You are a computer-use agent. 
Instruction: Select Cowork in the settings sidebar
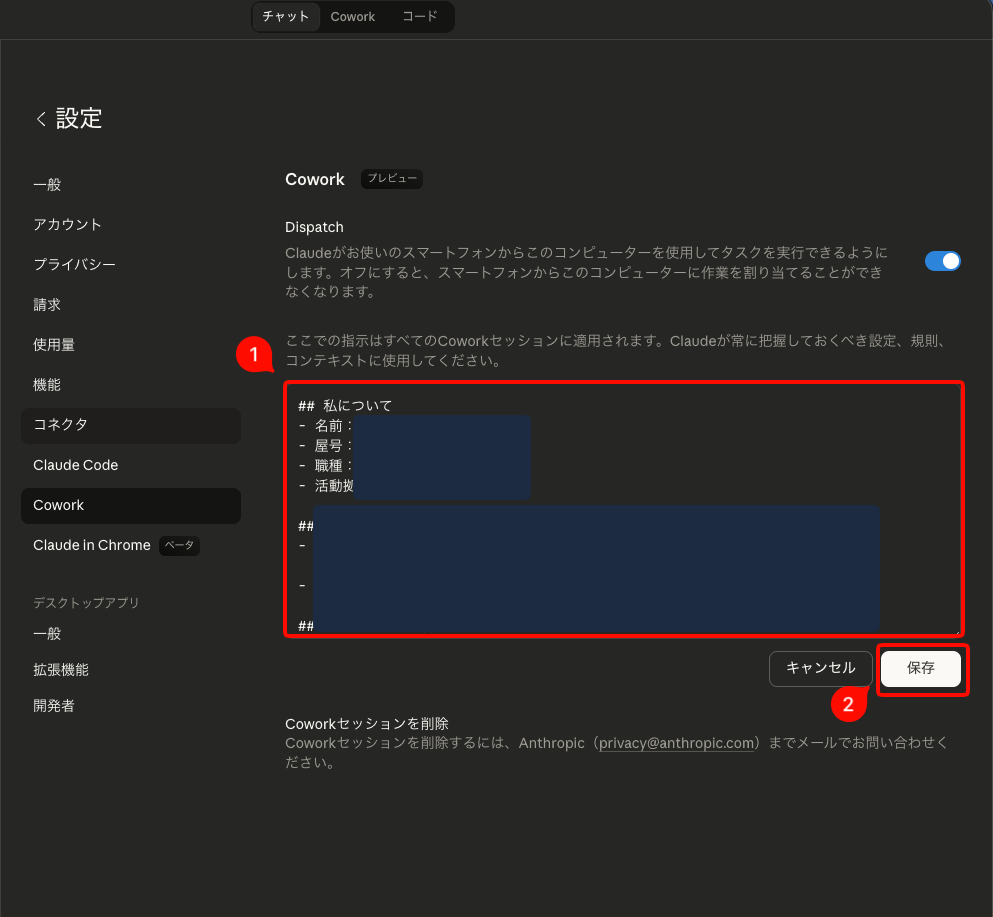point(58,505)
